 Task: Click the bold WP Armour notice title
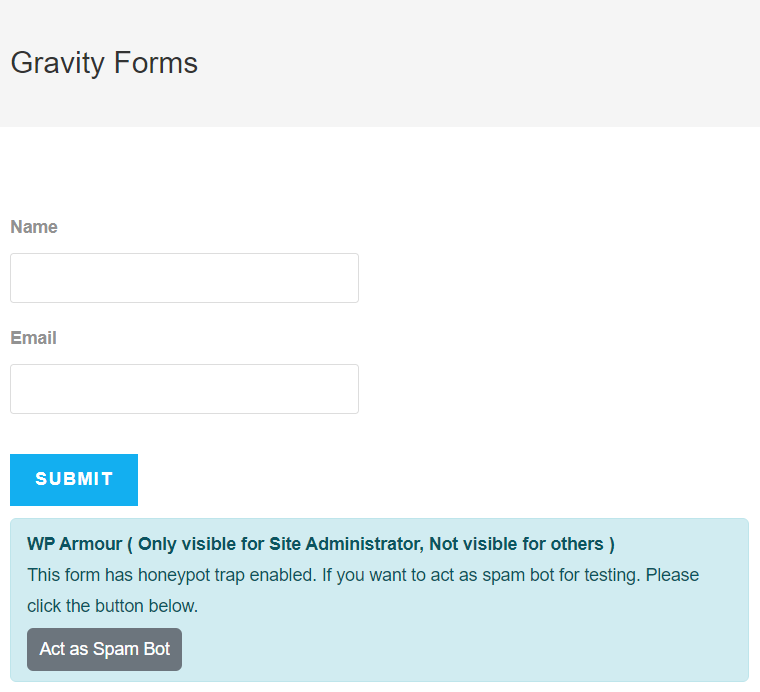[x=320, y=544]
